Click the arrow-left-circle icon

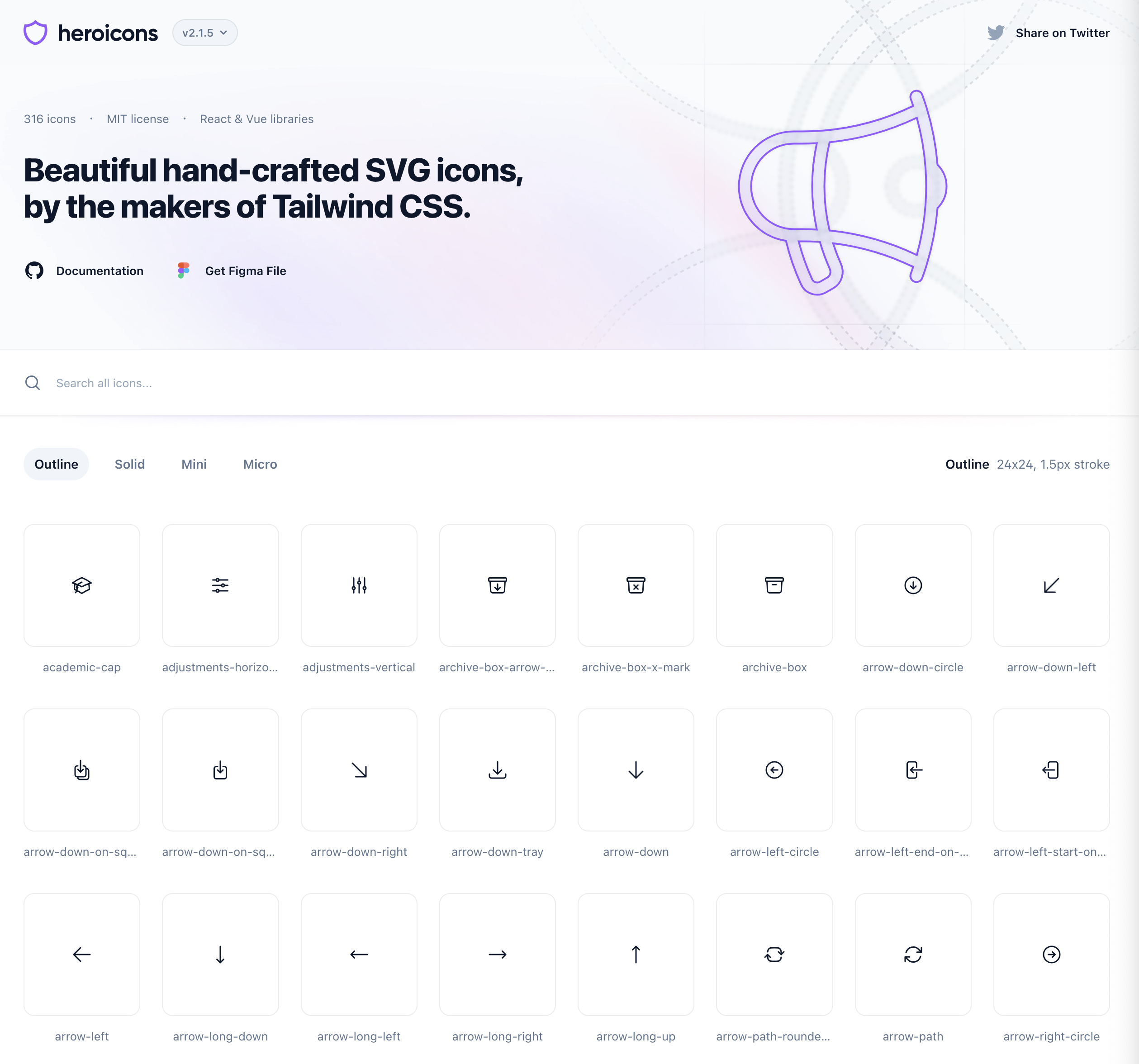(x=774, y=769)
